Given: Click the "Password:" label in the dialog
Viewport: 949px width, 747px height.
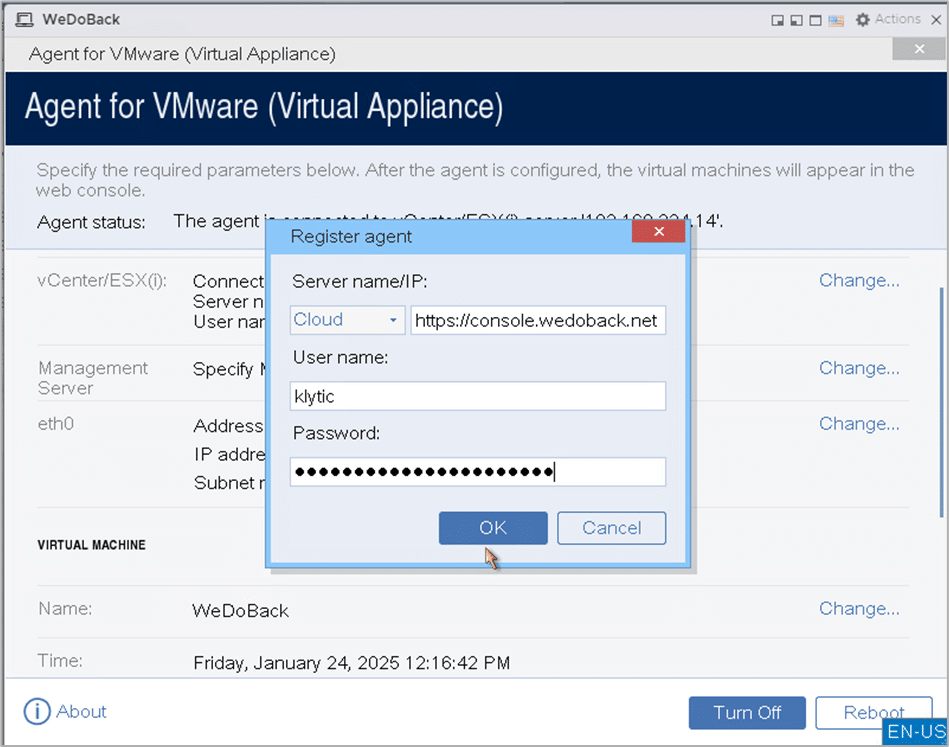Looking at the screenshot, I should [x=337, y=433].
